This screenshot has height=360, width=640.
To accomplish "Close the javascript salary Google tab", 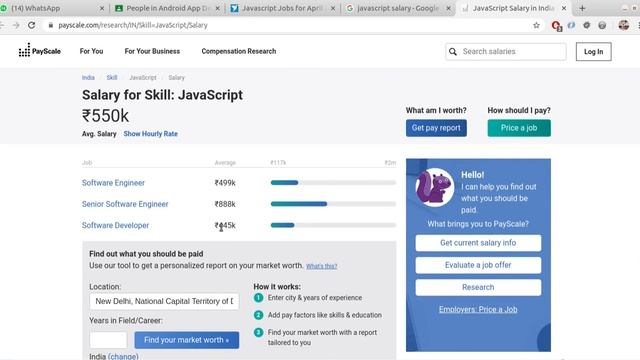I will (448, 8).
